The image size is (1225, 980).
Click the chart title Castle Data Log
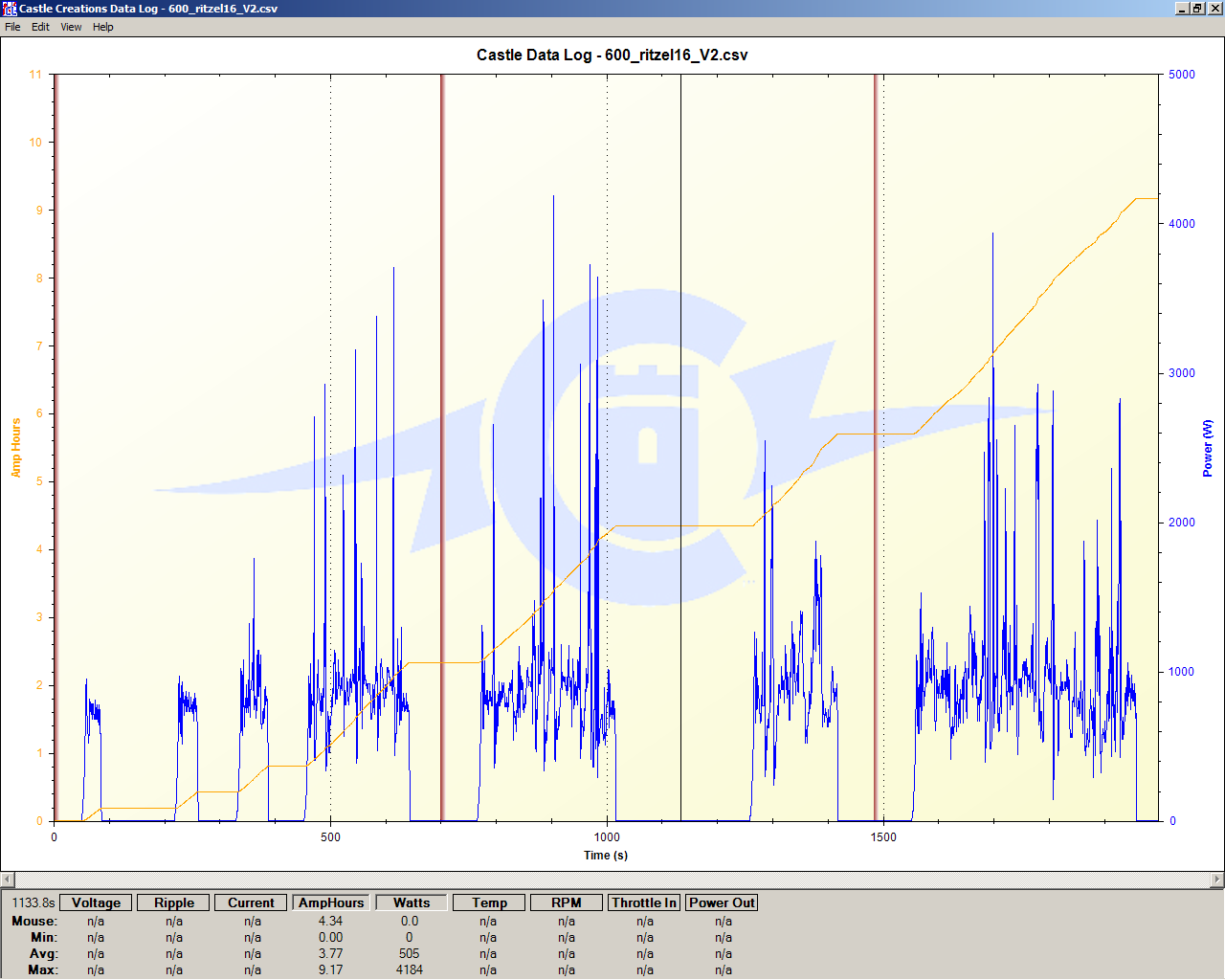point(612,55)
